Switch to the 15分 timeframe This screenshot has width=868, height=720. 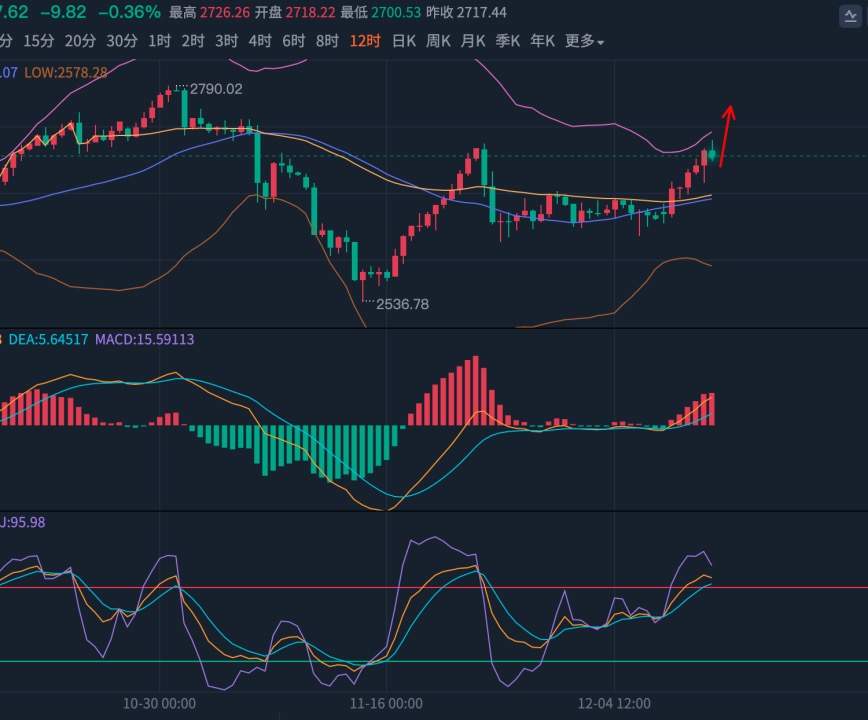(x=39, y=41)
